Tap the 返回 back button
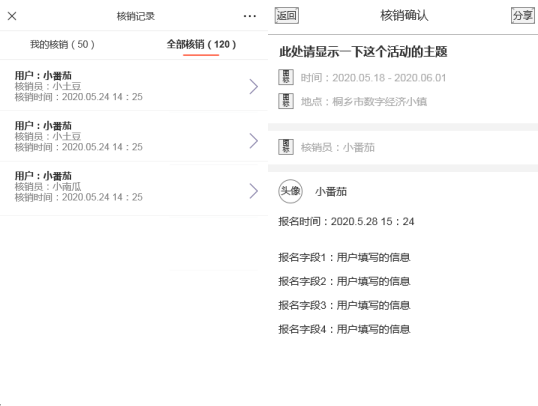Image resolution: width=538 pixels, height=406 pixels. click(286, 15)
